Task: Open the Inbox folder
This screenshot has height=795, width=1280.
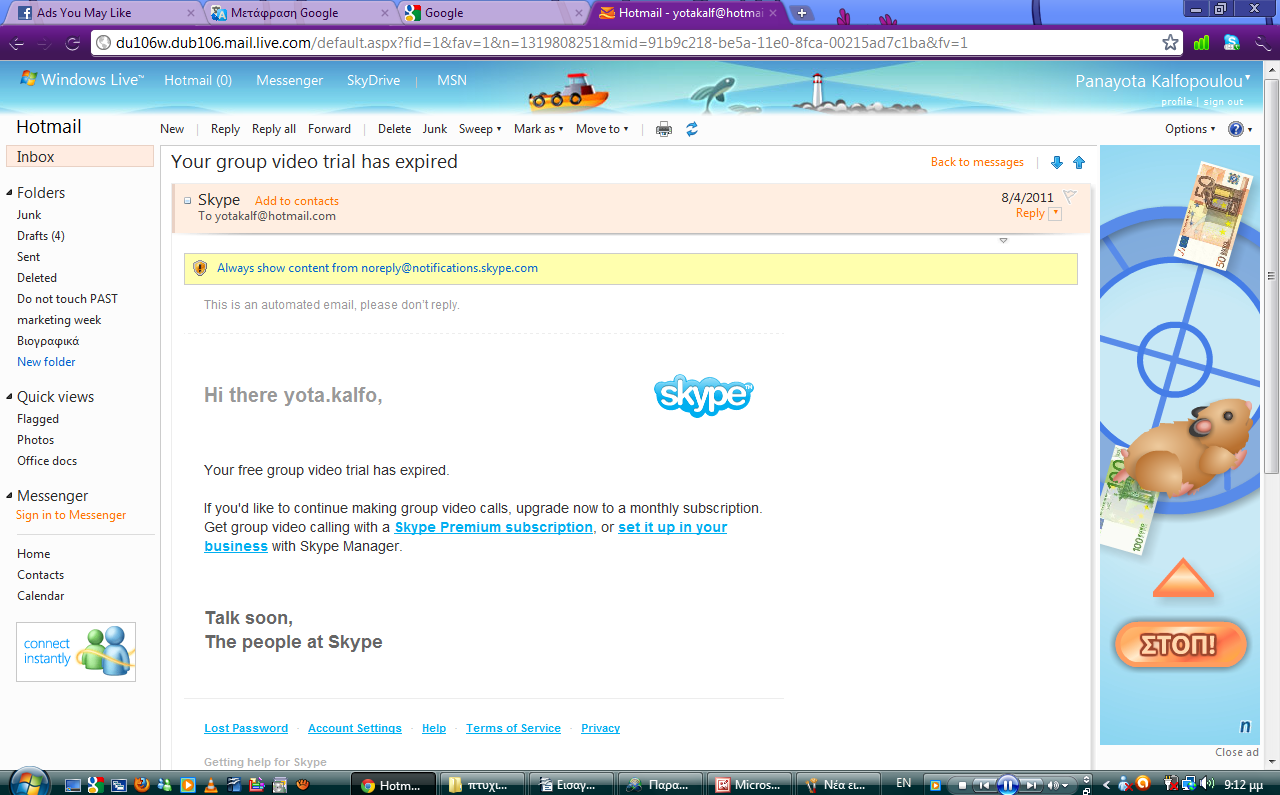Action: 80,157
